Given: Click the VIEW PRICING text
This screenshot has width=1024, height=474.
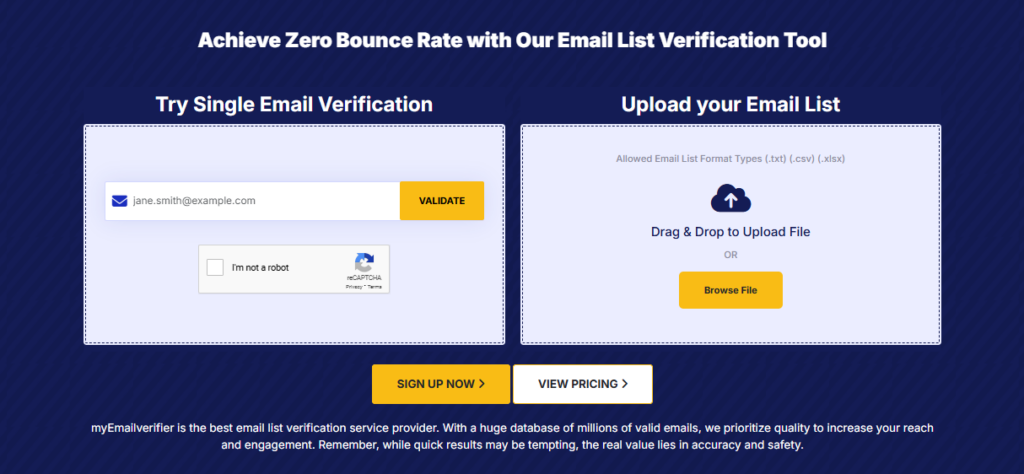Looking at the screenshot, I should pyautogui.click(x=577, y=383).
